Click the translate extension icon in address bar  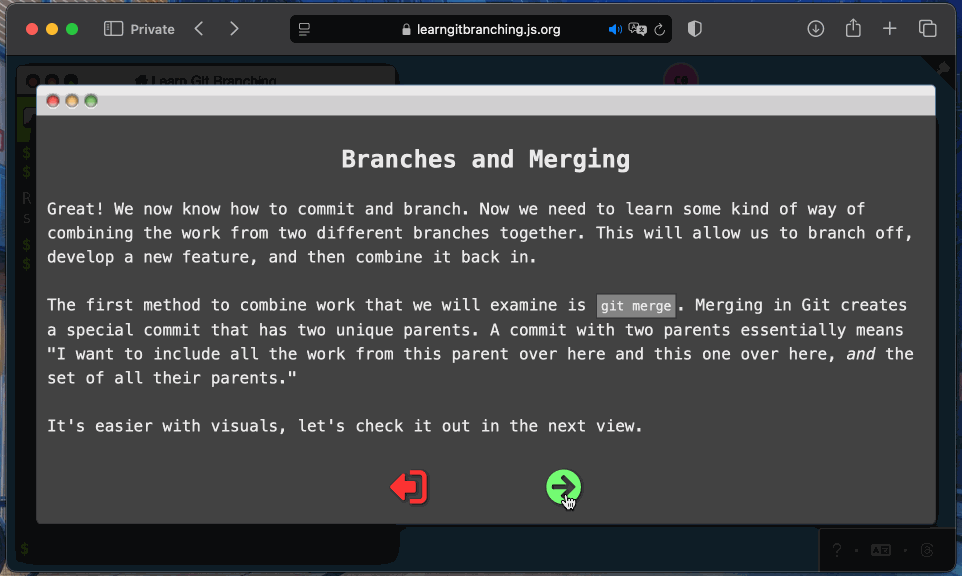pos(637,29)
